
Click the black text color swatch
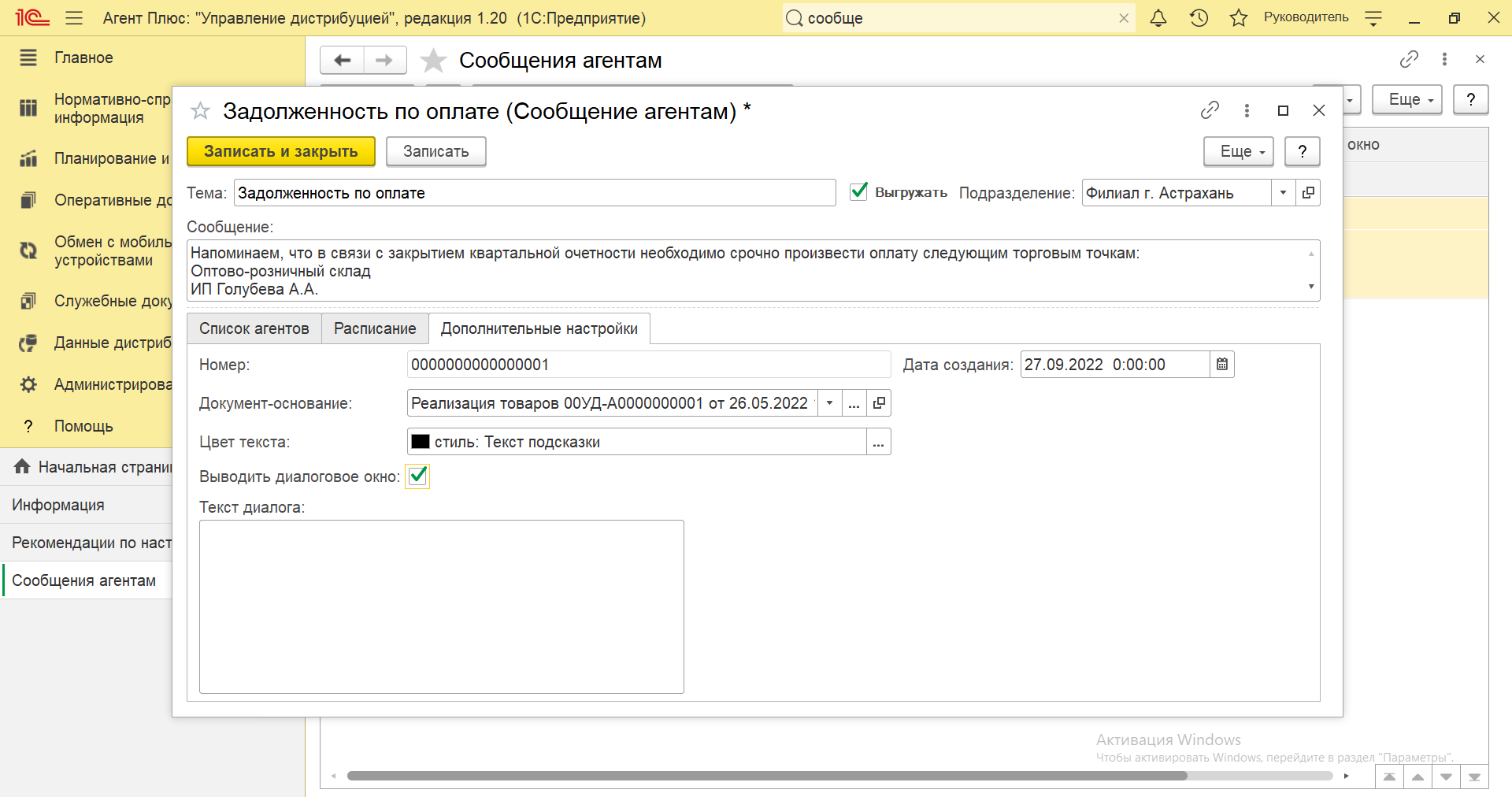pos(421,442)
